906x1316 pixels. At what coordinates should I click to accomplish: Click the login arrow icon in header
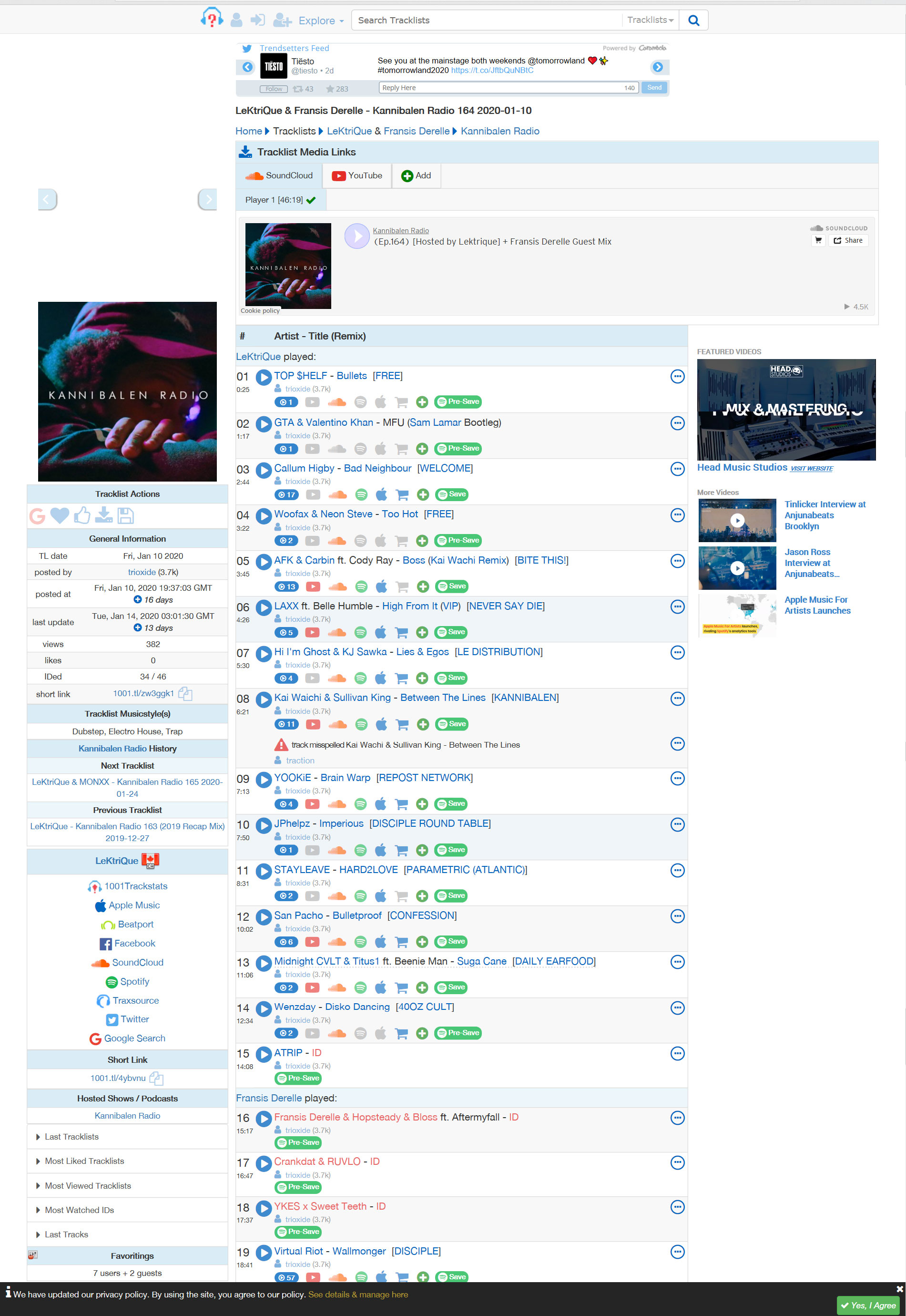coord(258,20)
